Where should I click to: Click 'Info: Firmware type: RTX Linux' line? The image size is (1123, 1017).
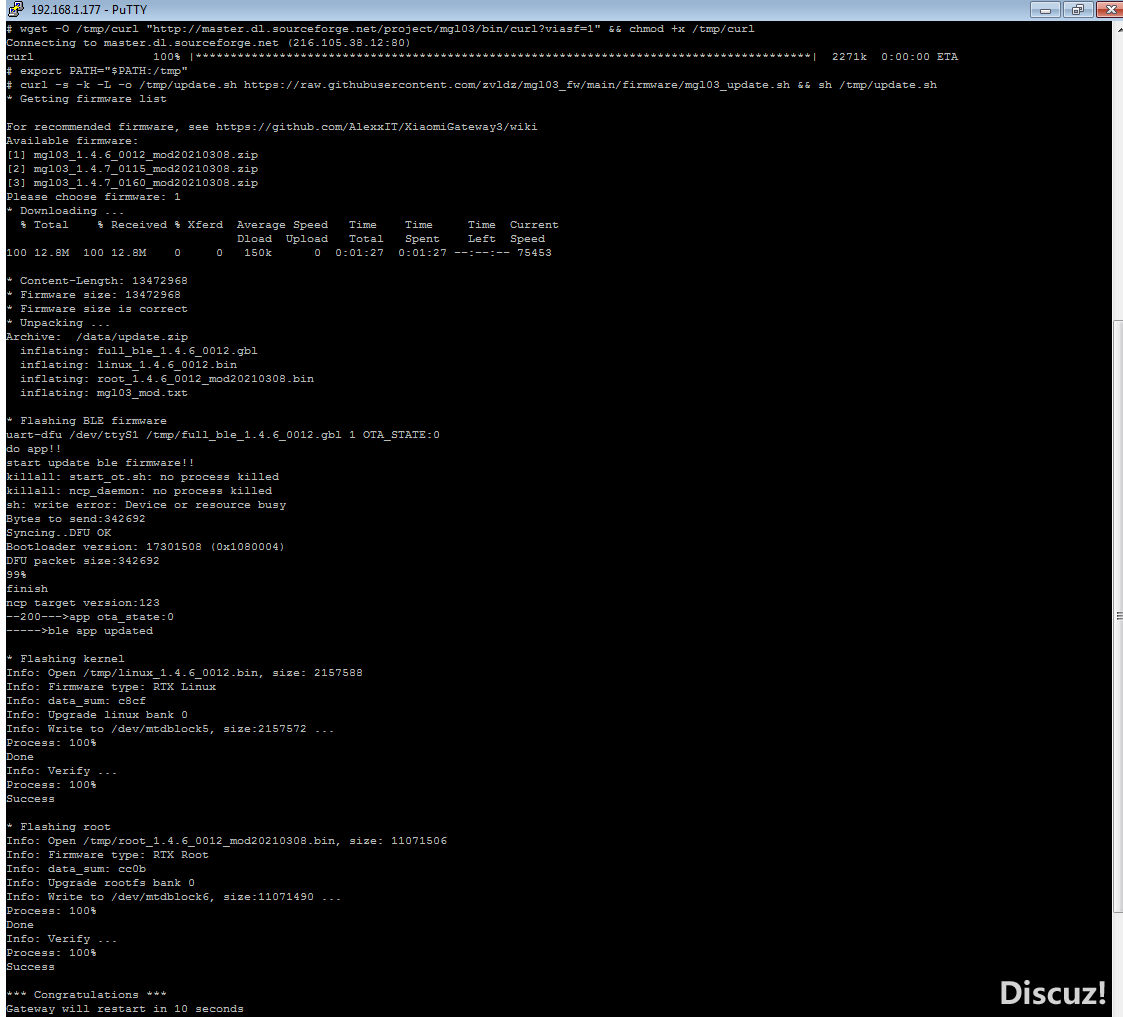(111, 687)
